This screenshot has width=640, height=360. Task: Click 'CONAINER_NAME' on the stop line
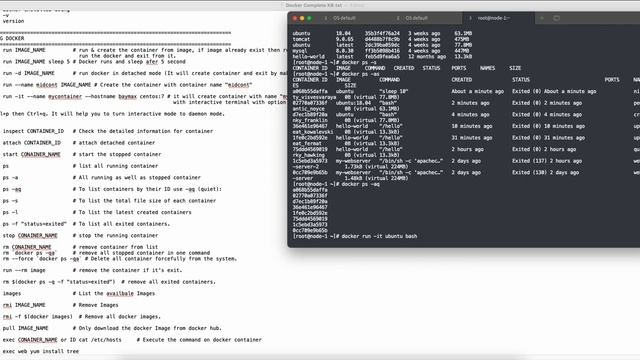click(x=38, y=236)
